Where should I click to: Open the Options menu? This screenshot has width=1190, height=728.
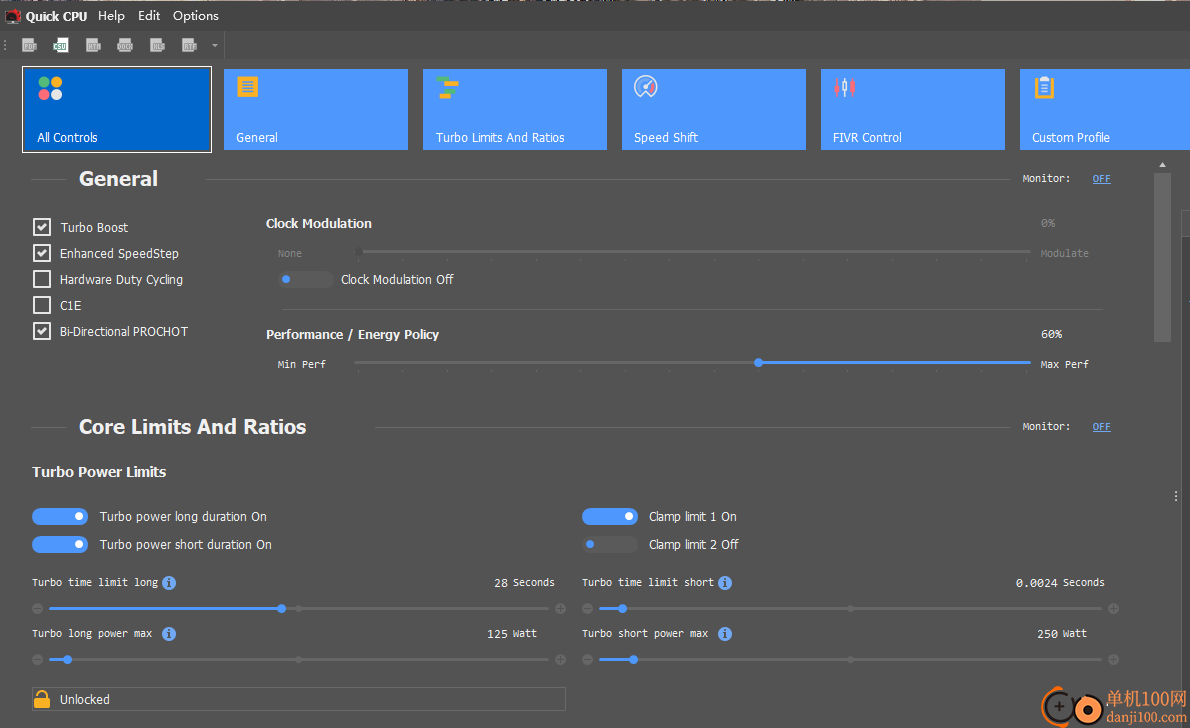point(196,15)
